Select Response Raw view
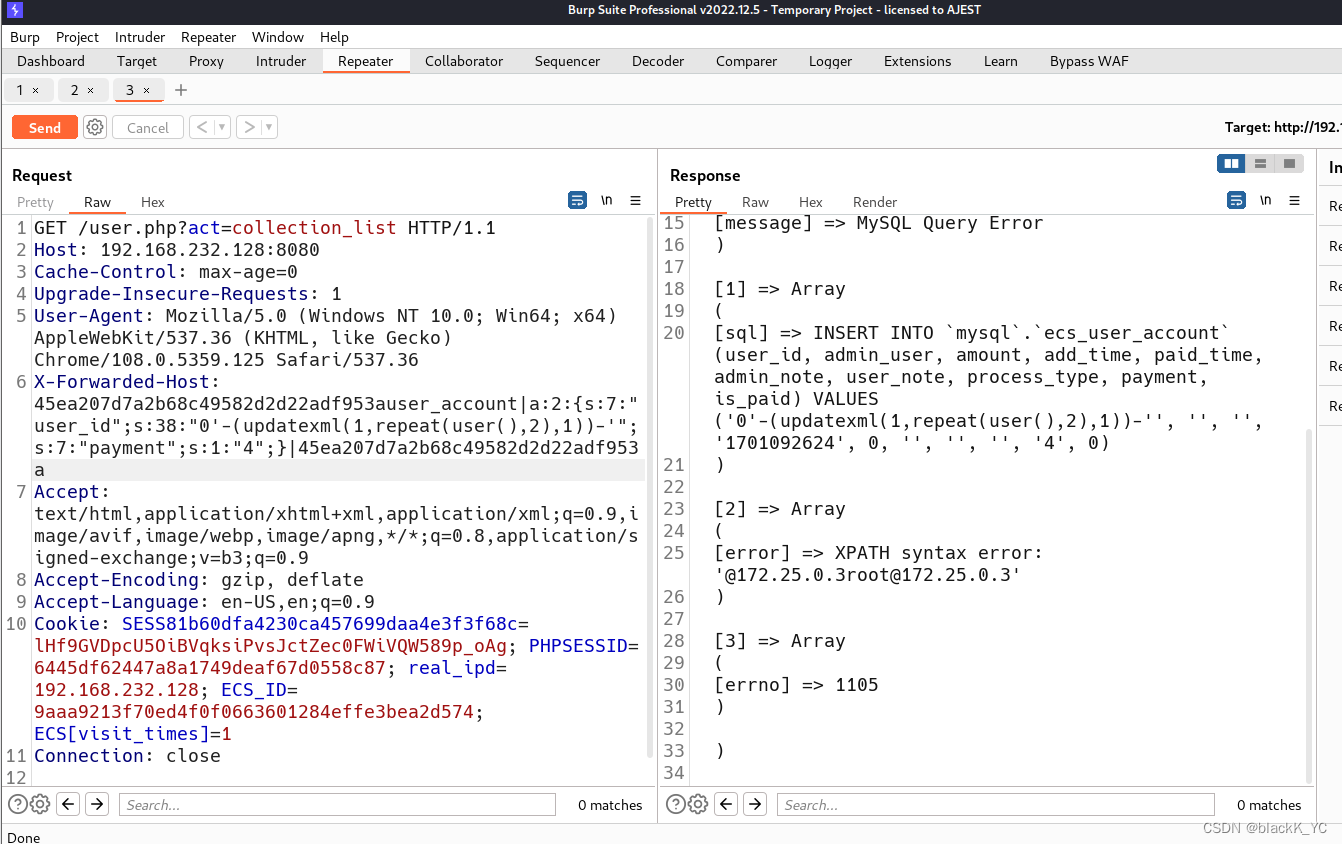 pos(755,202)
